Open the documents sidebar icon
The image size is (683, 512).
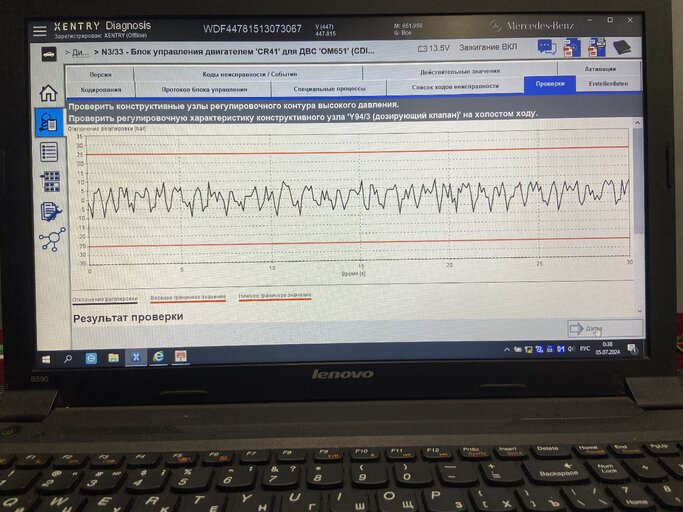(51, 211)
